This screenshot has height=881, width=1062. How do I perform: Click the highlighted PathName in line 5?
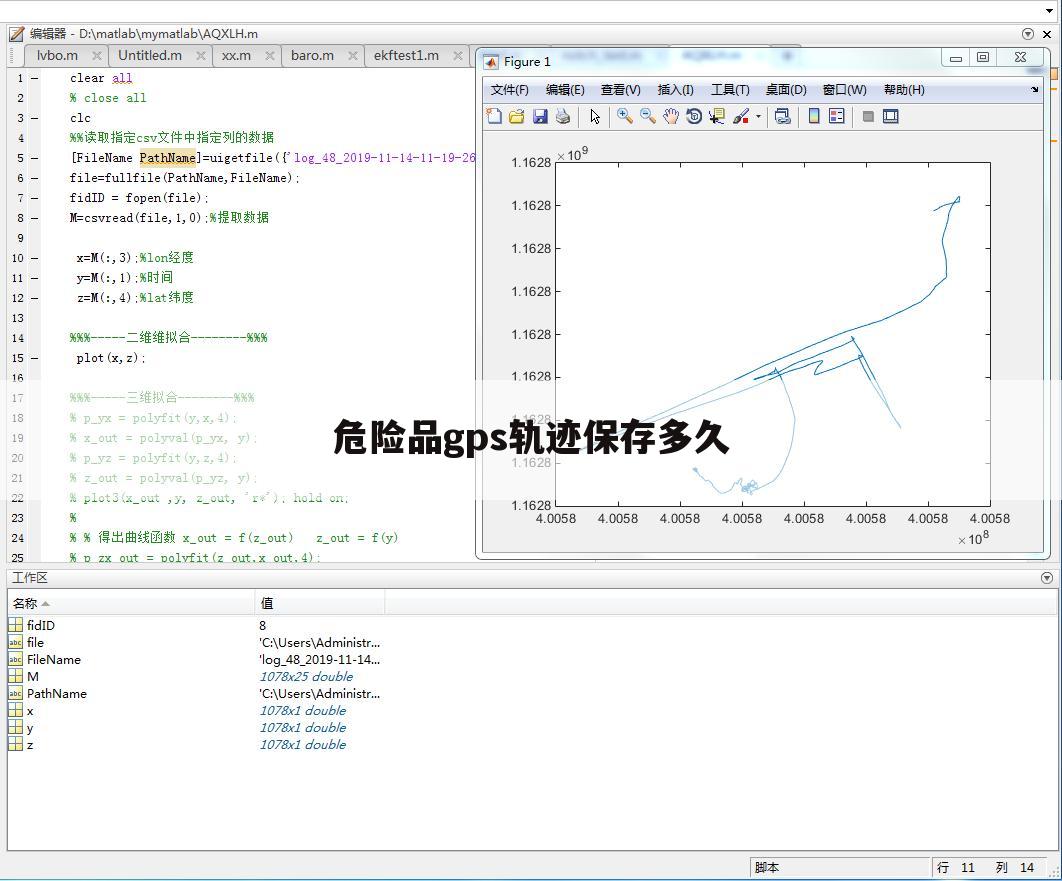(167, 158)
